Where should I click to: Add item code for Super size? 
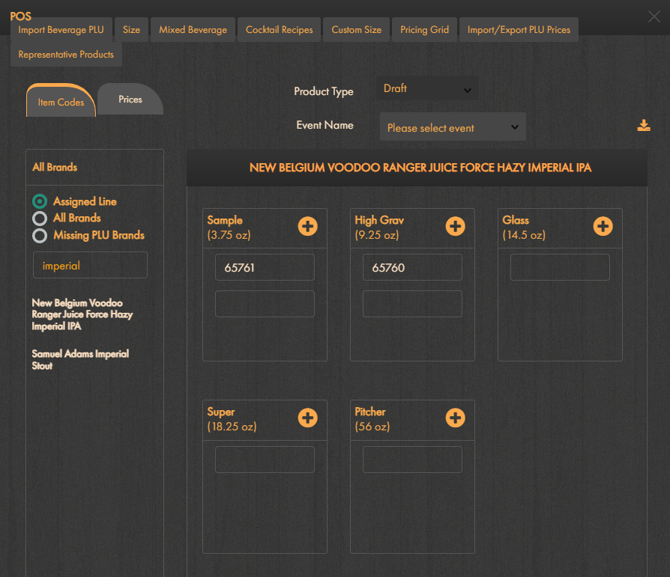[308, 418]
